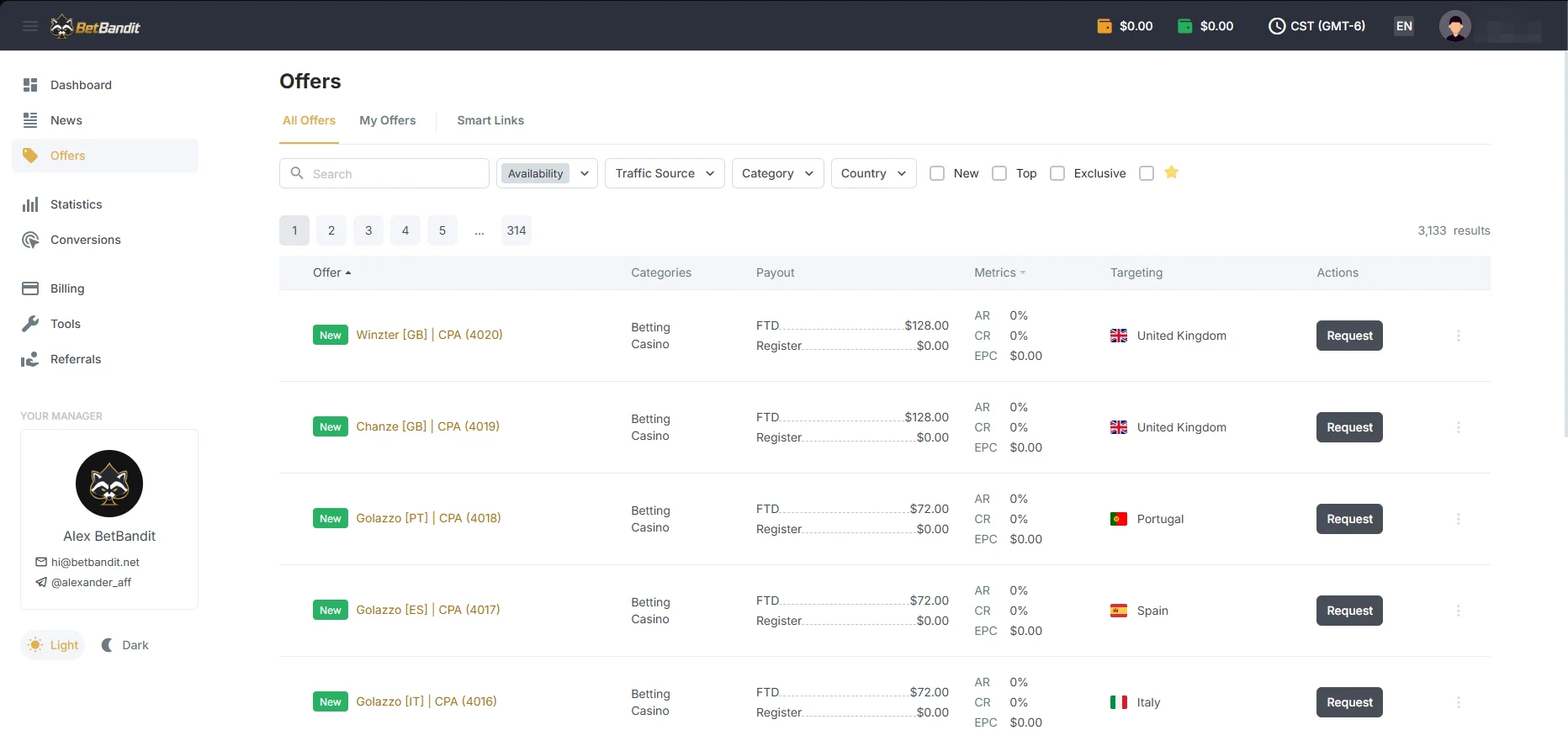
Task: Request the Golazzo [PT] offer
Action: pos(1349,519)
